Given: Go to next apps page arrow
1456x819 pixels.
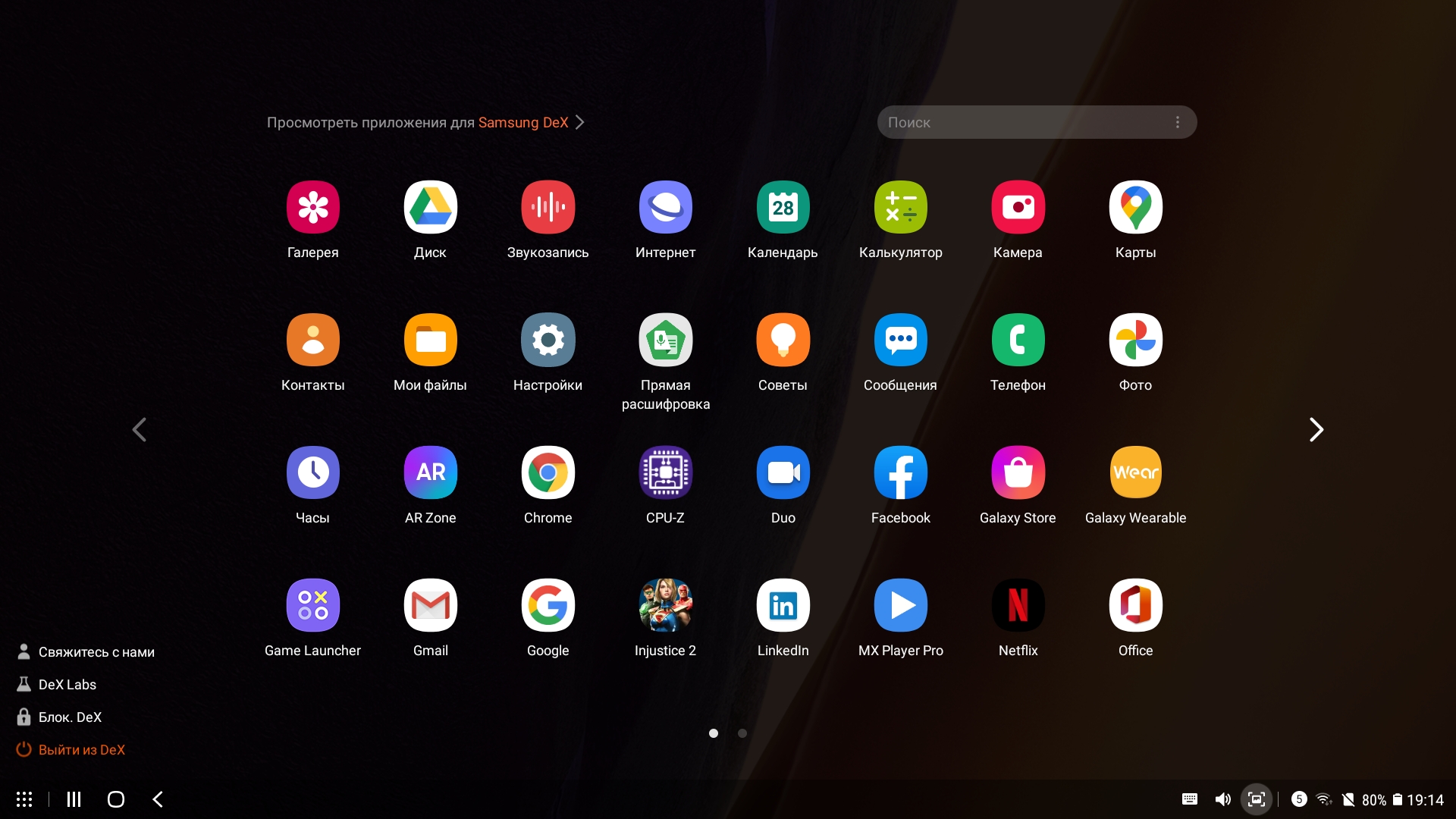Looking at the screenshot, I should (1316, 430).
